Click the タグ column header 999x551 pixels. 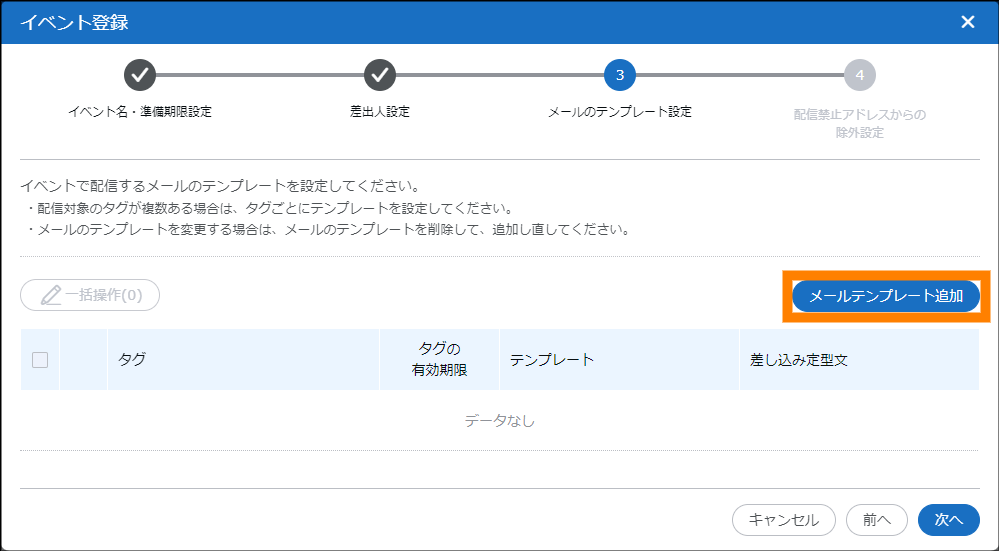tap(132, 360)
